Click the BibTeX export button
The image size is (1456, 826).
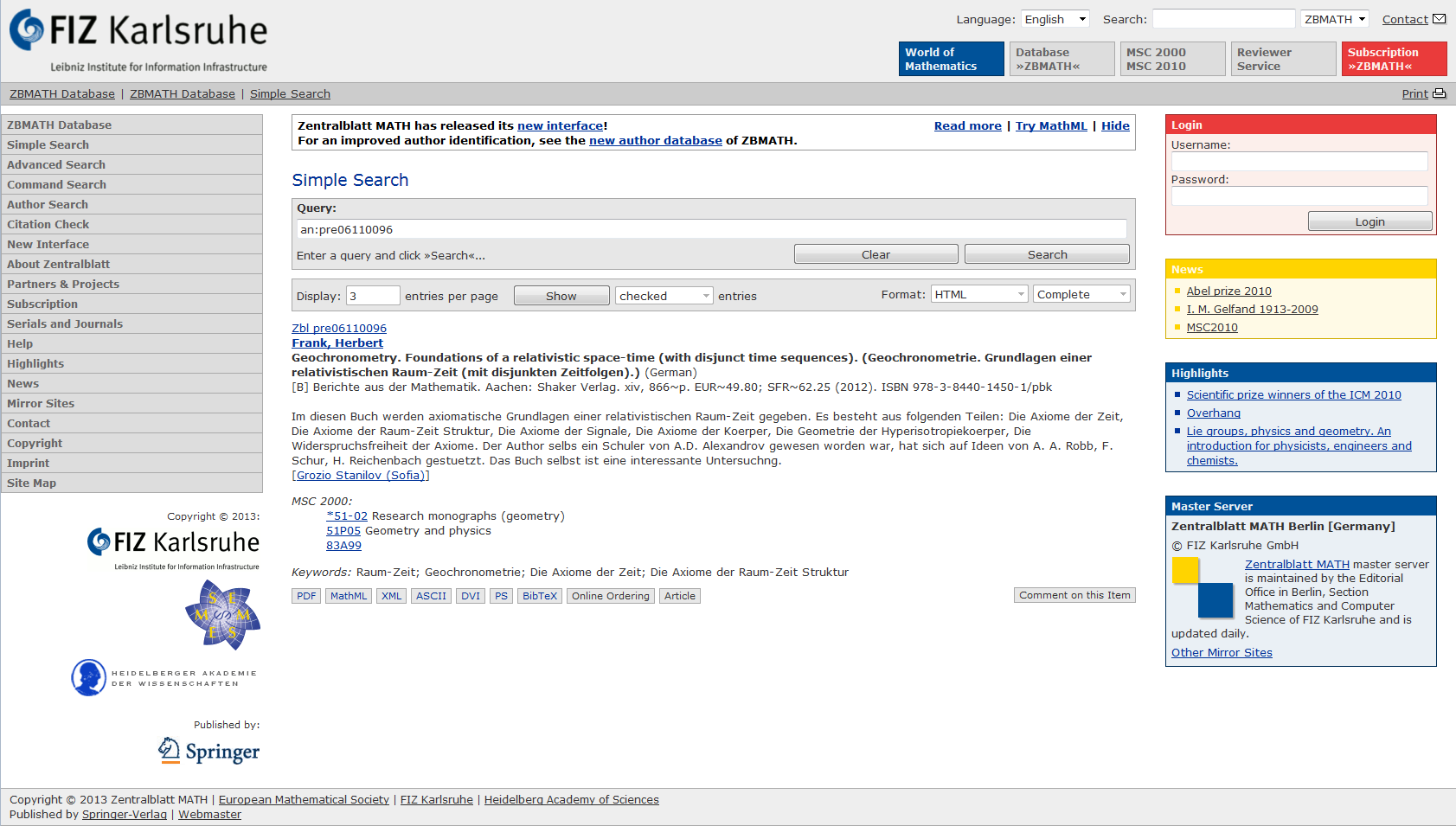[x=540, y=596]
